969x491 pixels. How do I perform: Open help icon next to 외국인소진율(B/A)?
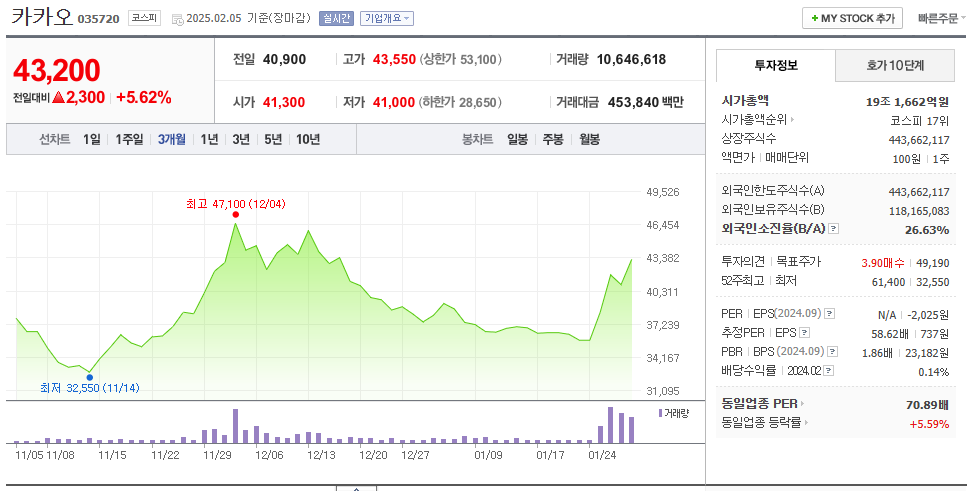pyautogui.click(x=834, y=229)
